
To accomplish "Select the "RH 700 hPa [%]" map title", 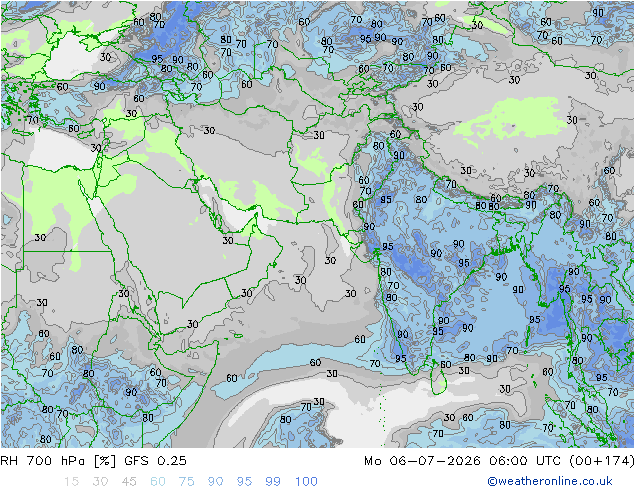I will click(x=58, y=461).
